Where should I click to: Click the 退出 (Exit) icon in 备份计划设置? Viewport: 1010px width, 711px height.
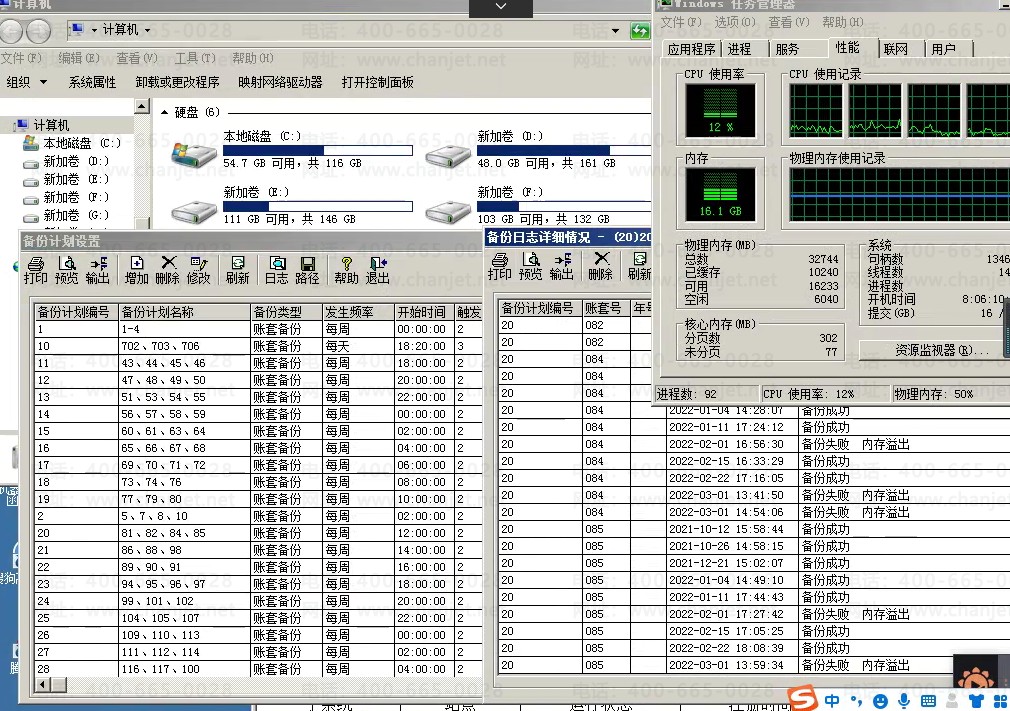(377, 269)
